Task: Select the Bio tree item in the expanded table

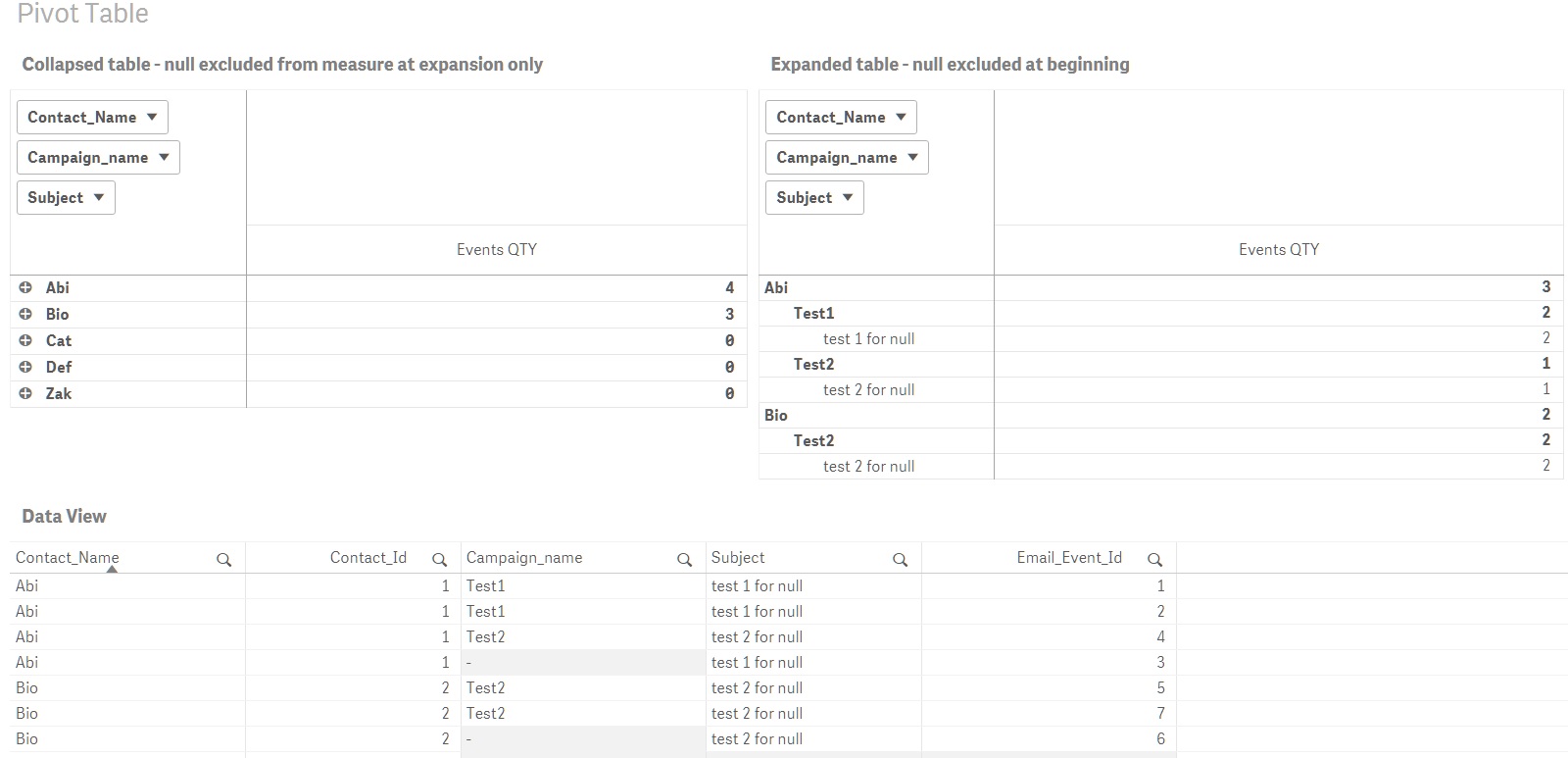Action: (775, 415)
